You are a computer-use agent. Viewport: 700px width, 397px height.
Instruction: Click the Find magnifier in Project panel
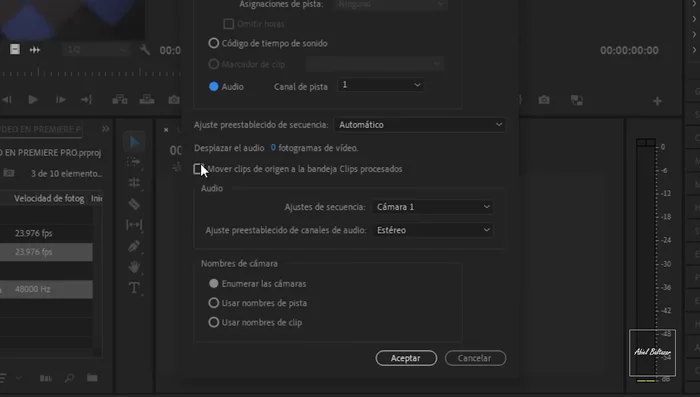click(69, 378)
